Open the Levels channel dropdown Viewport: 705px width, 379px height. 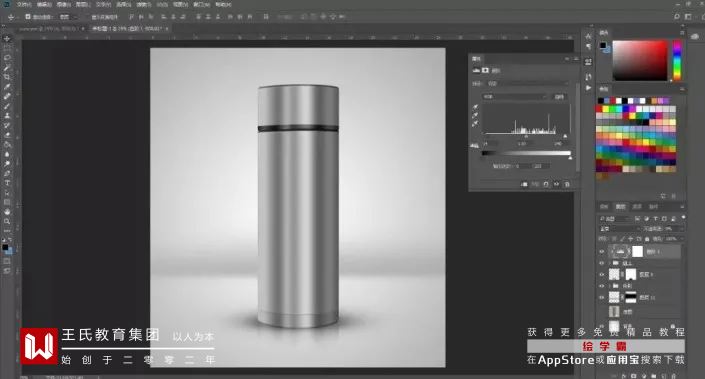coord(515,97)
